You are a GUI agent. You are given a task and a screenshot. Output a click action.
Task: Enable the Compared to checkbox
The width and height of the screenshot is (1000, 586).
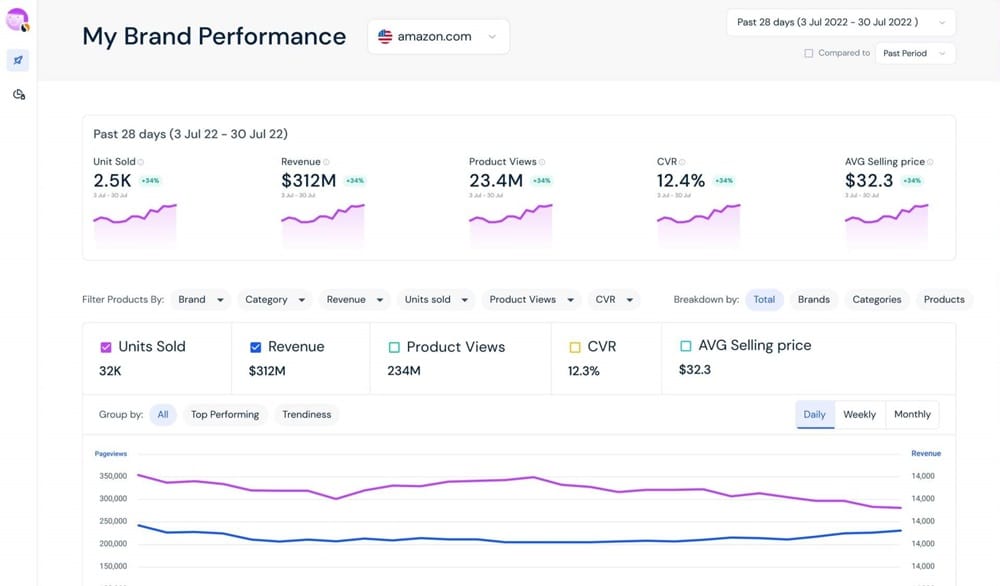(x=807, y=53)
